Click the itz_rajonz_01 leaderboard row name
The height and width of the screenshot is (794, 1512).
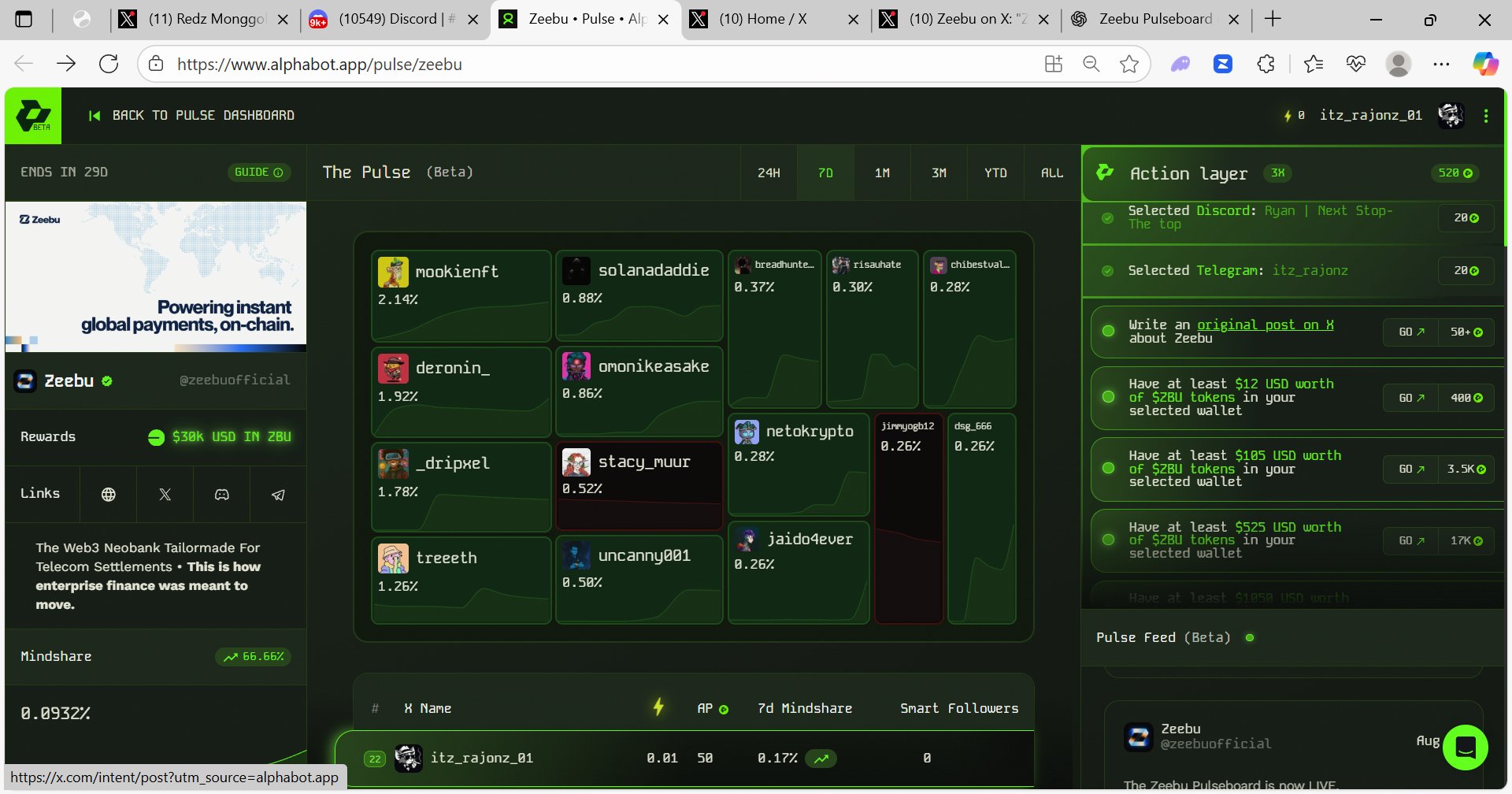pos(482,758)
